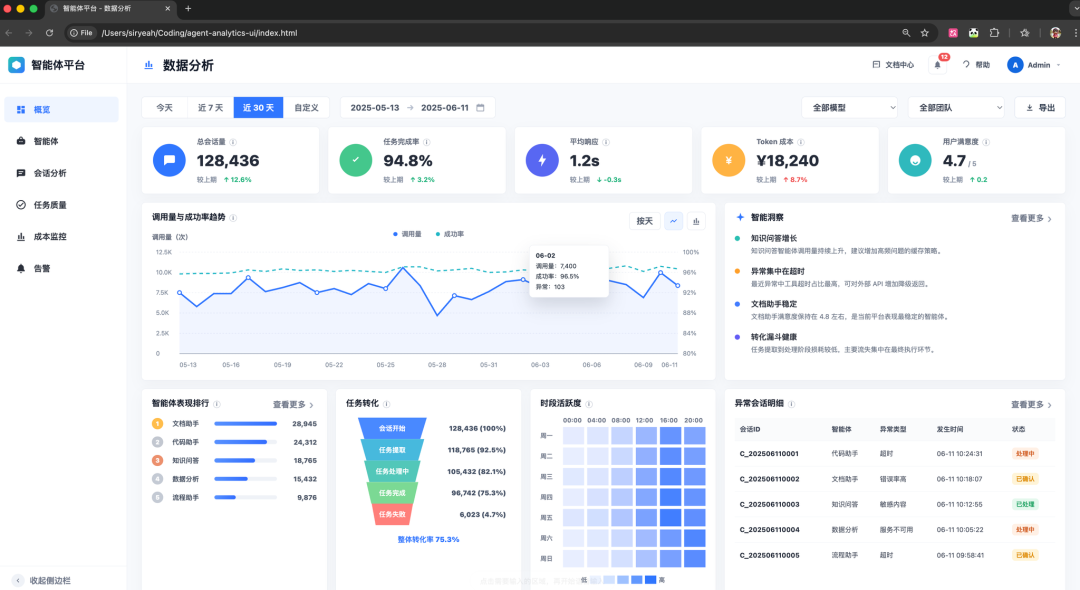Screen dimensions: 1080x590
Task: Switch chart to bar view icon
Action: (696, 221)
